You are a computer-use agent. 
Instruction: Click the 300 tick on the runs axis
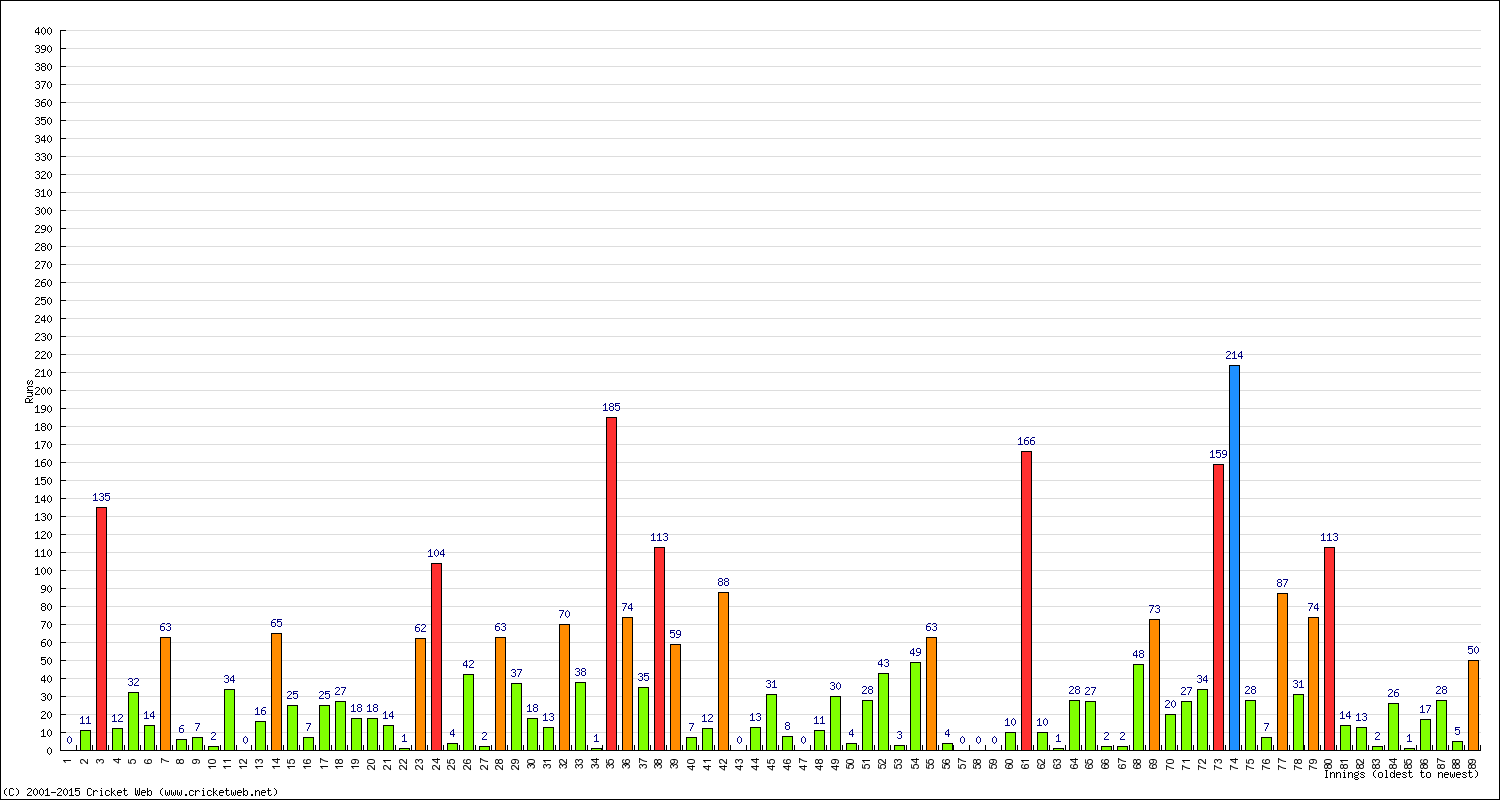(42, 211)
